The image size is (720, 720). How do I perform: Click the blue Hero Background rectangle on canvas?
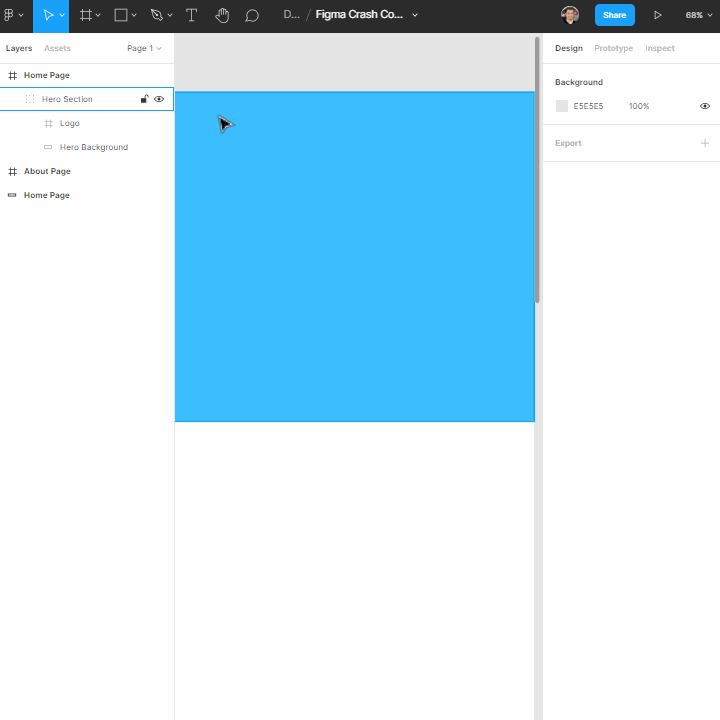coord(354,257)
